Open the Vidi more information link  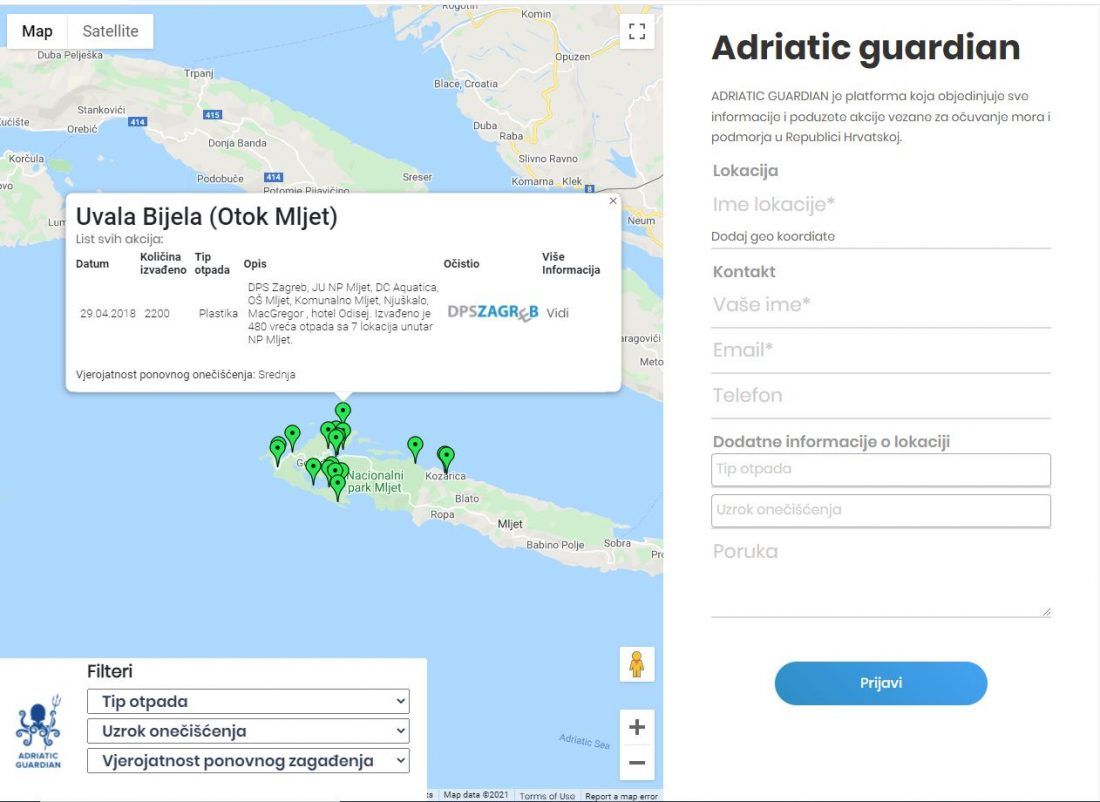click(557, 313)
